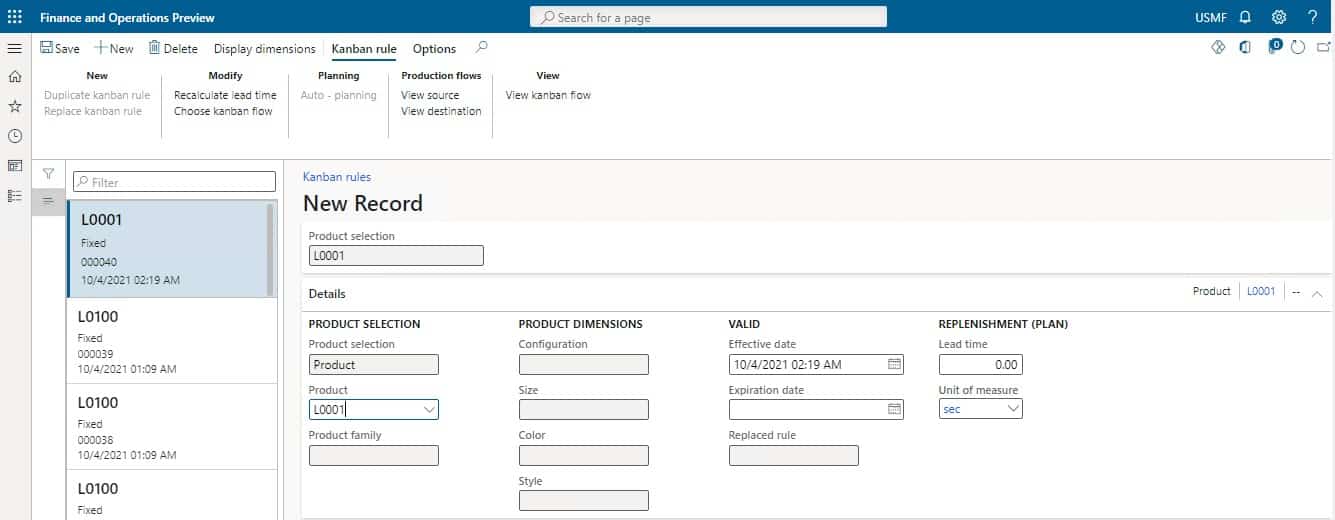The width and height of the screenshot is (1335, 520).
Task: Click the USMF company selector
Action: pos(1211,17)
